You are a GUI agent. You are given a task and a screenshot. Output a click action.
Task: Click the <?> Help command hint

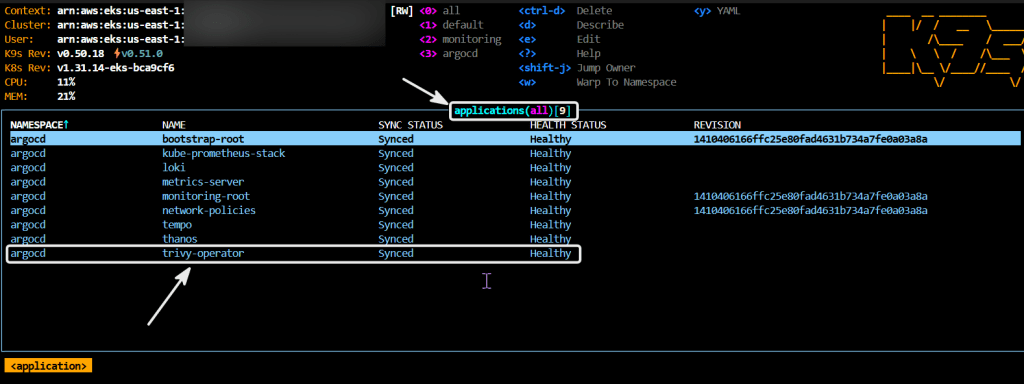[559, 54]
